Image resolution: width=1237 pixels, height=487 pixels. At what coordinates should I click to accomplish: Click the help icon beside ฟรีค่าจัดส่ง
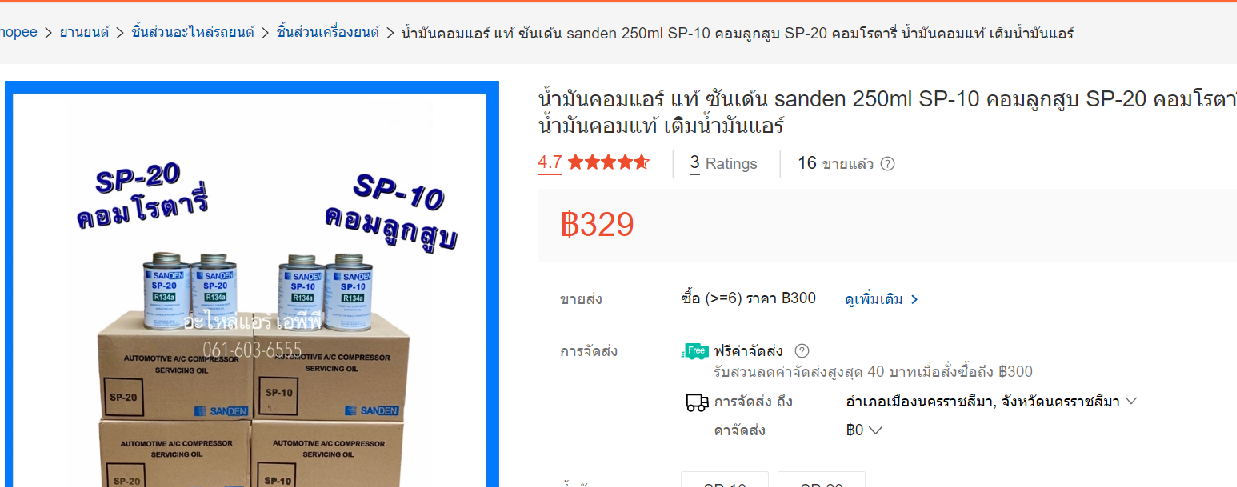pos(801,351)
